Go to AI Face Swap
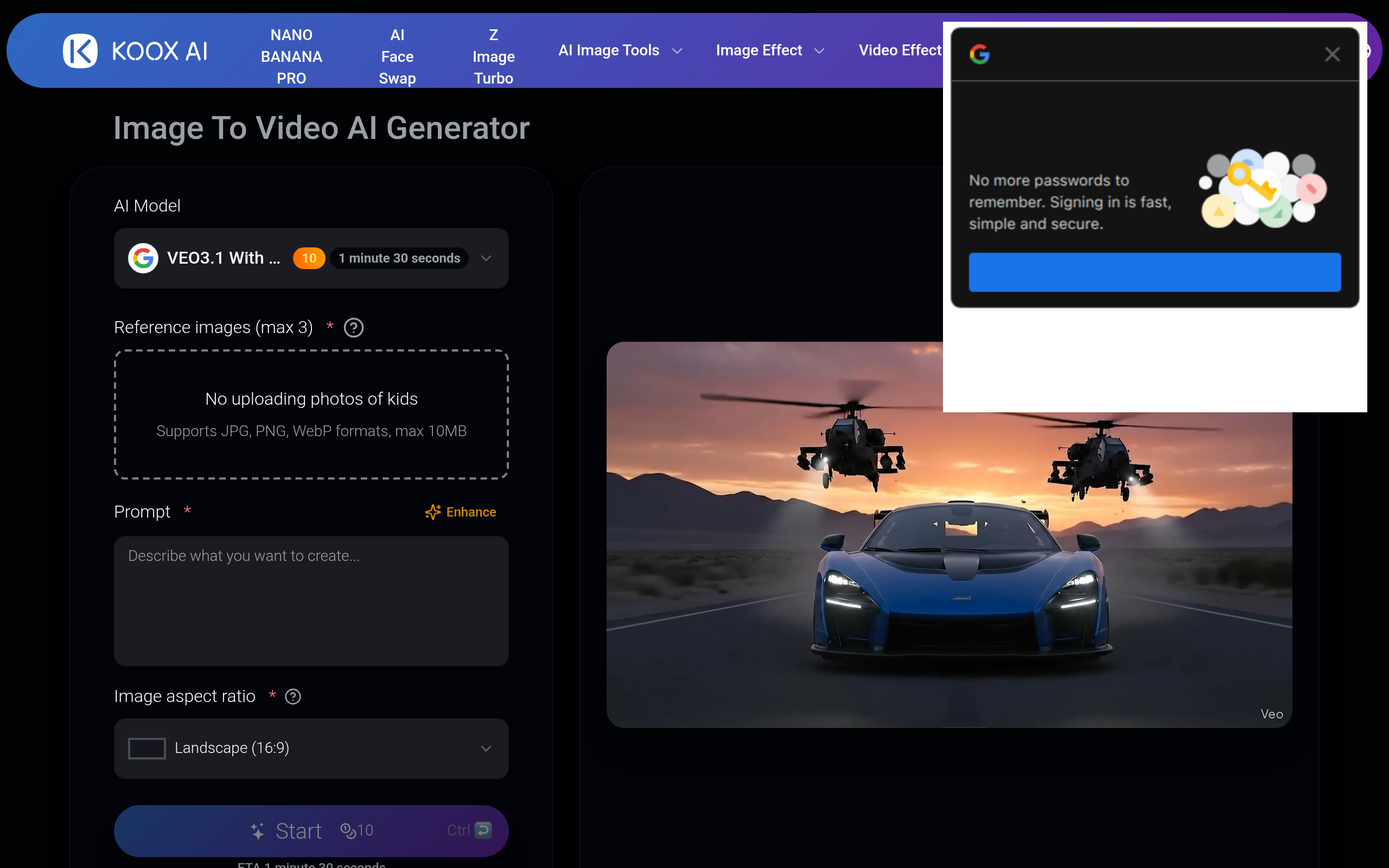 (x=397, y=56)
